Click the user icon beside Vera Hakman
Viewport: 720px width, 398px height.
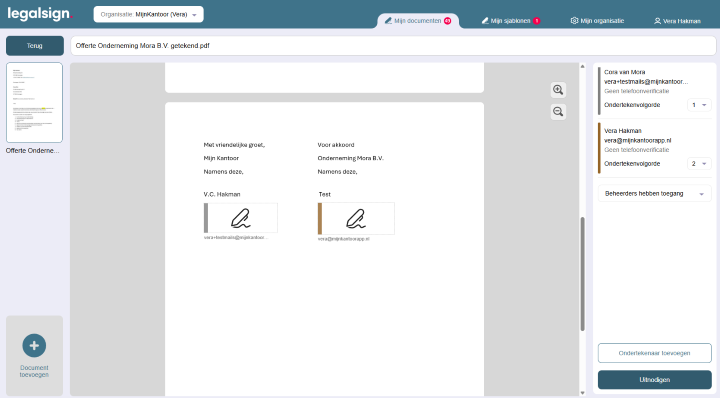[657, 21]
